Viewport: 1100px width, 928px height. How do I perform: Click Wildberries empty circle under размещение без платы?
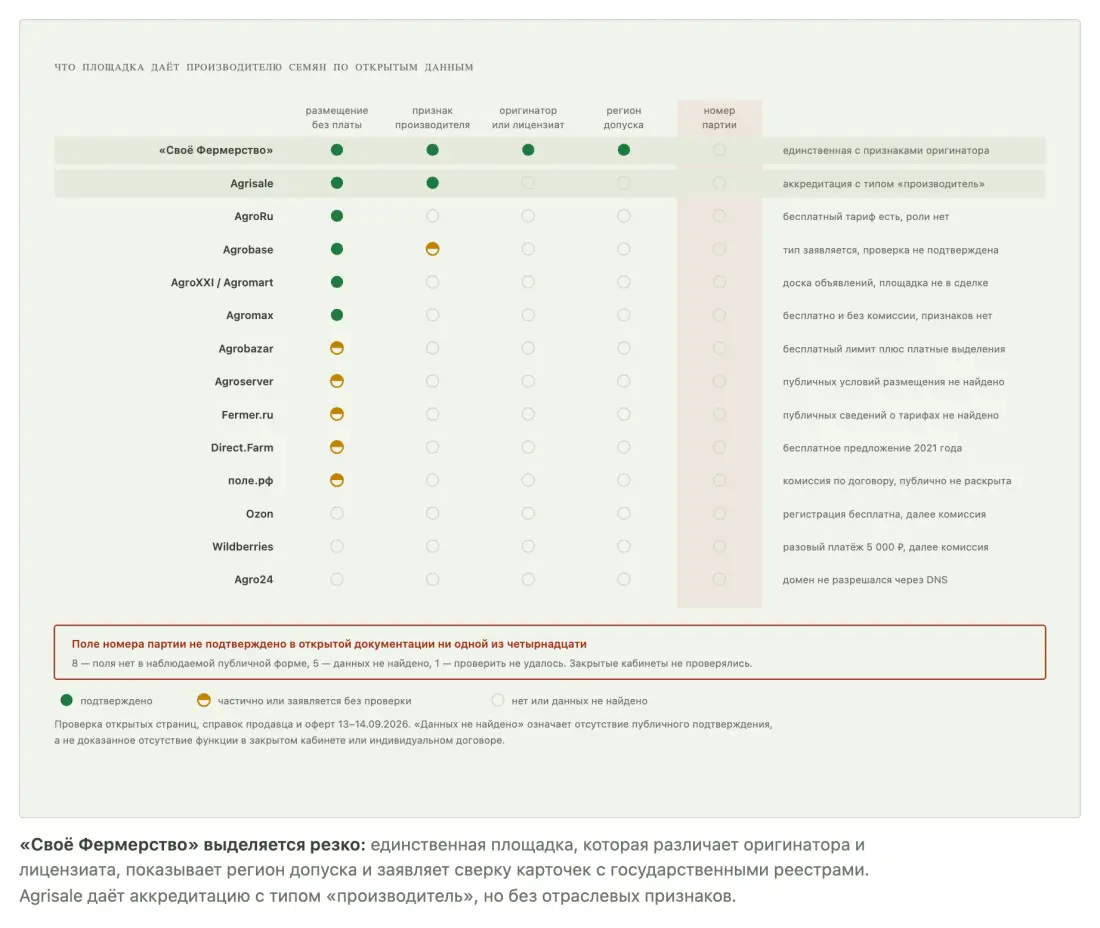[337, 546]
